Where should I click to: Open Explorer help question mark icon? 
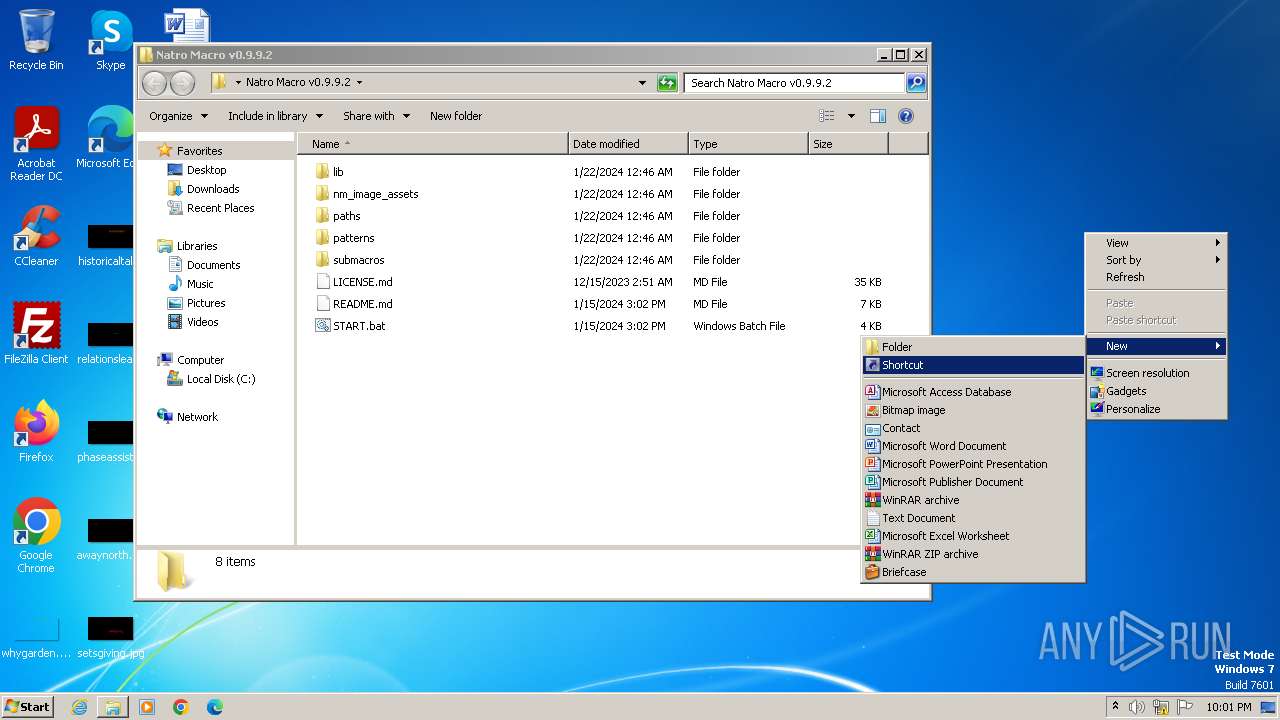click(906, 116)
